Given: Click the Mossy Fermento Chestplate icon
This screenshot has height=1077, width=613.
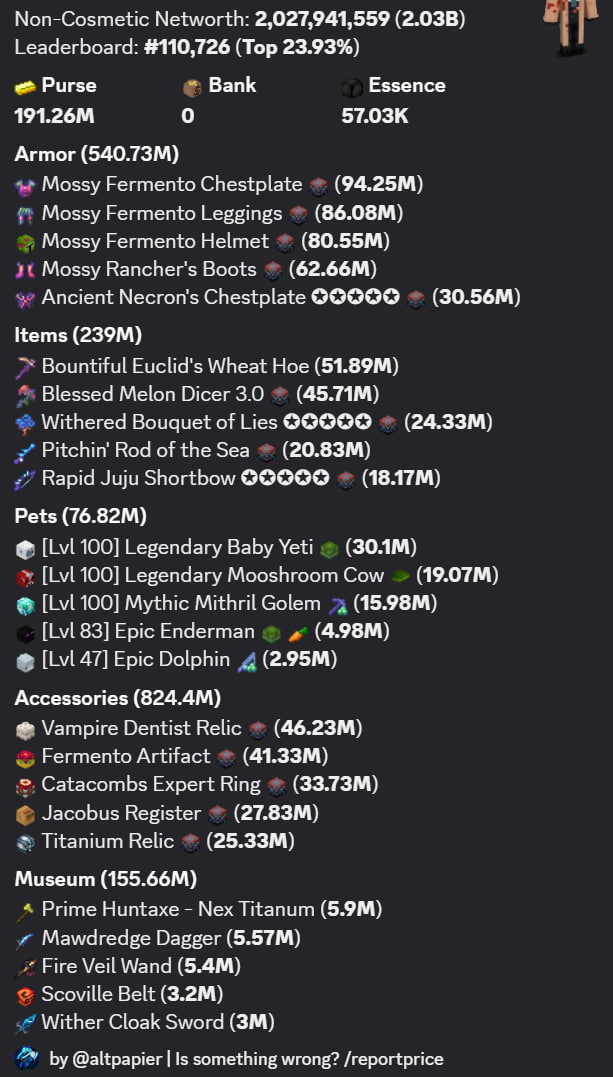Looking at the screenshot, I should [x=25, y=185].
